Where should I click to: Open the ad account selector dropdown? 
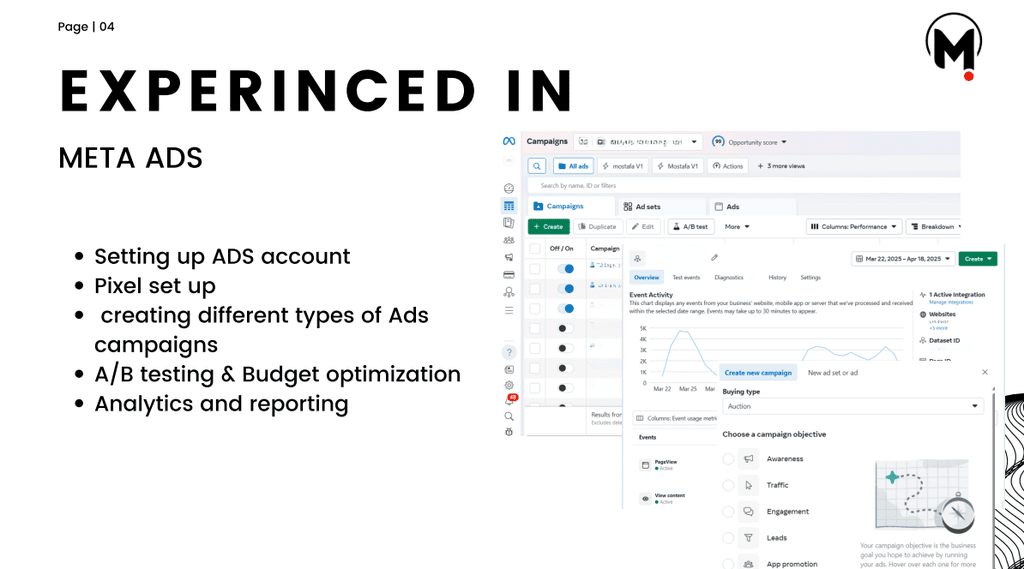638,142
